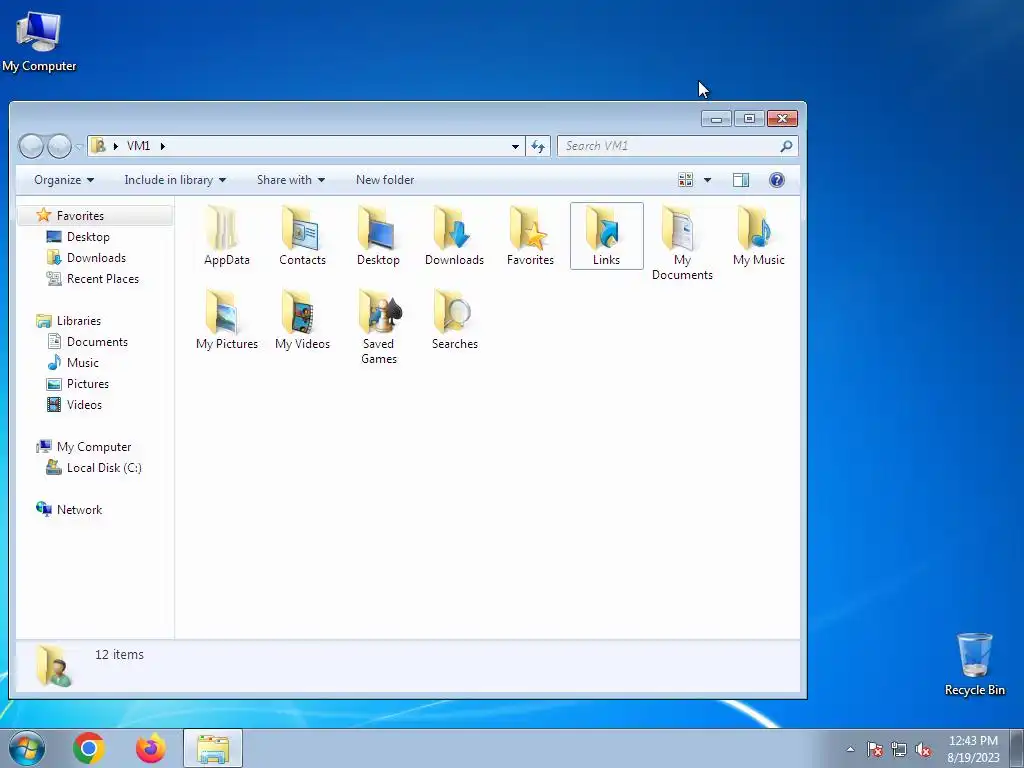
Task: Open the Windows Start menu
Action: 26,748
